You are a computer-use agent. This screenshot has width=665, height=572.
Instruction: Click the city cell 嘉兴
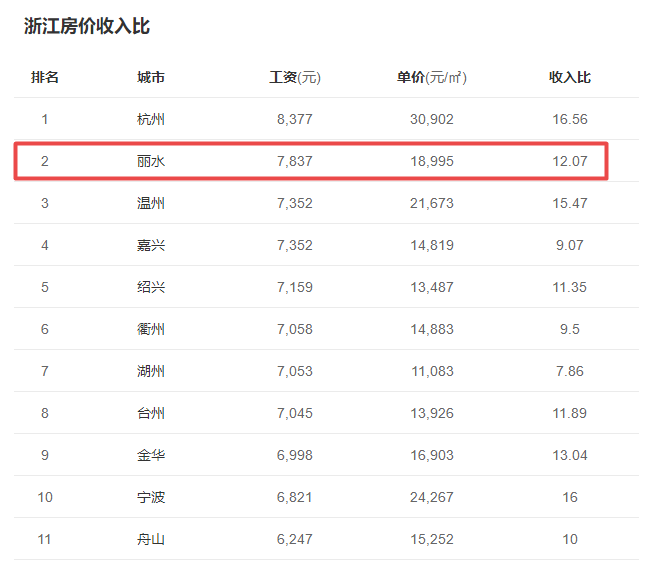(x=151, y=245)
